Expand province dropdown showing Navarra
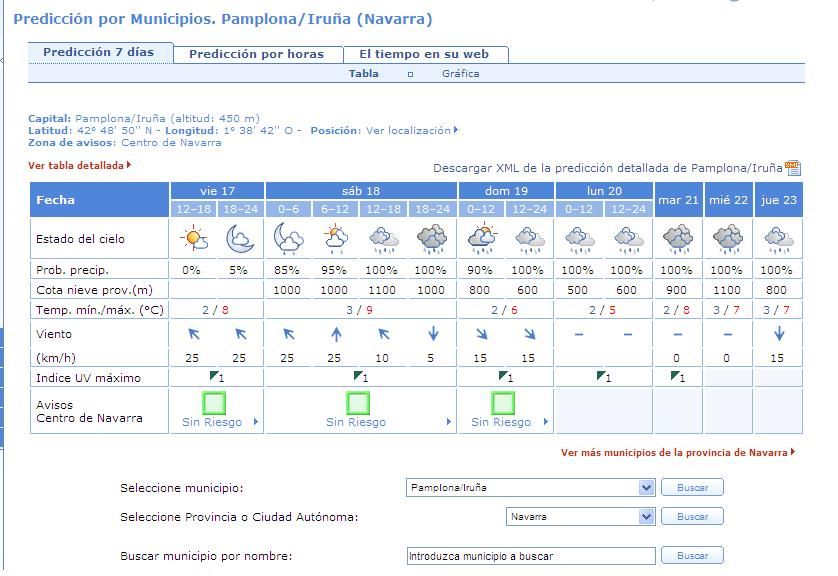 coord(580,517)
